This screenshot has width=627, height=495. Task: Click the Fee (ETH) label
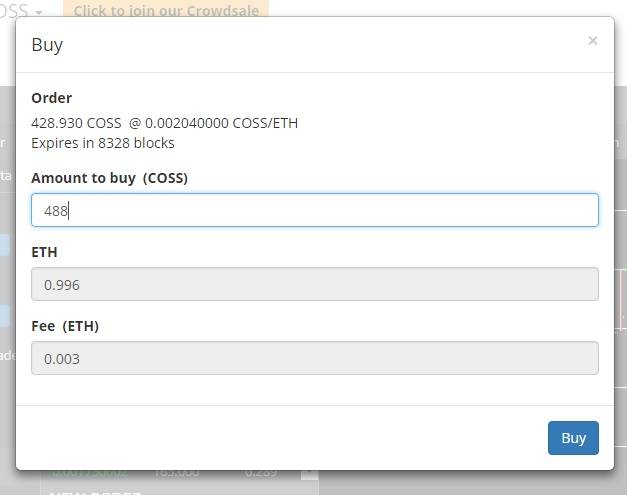pos(65,326)
